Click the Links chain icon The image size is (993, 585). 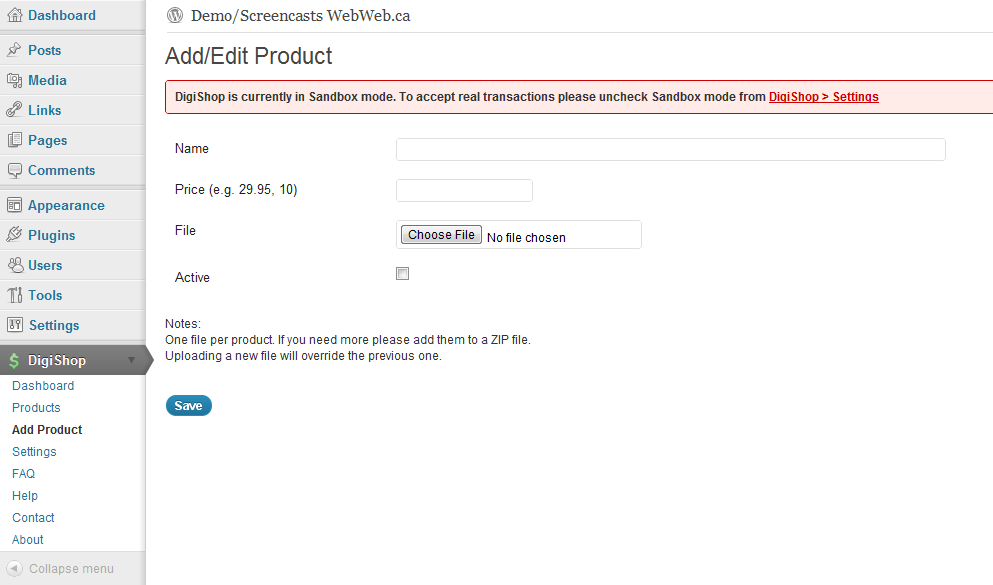[14, 110]
